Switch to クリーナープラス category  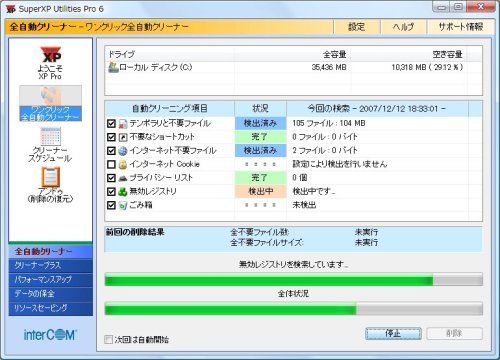[x=51, y=265]
